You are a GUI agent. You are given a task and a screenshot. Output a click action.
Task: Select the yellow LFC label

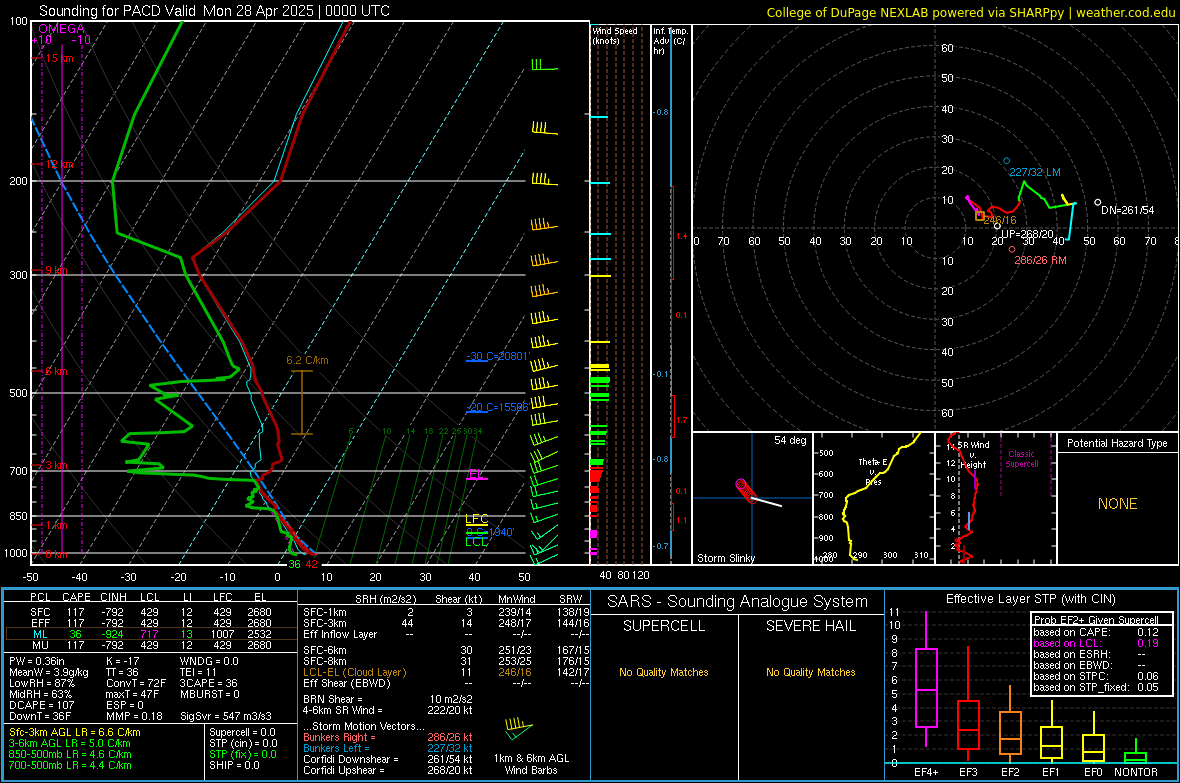pos(476,519)
